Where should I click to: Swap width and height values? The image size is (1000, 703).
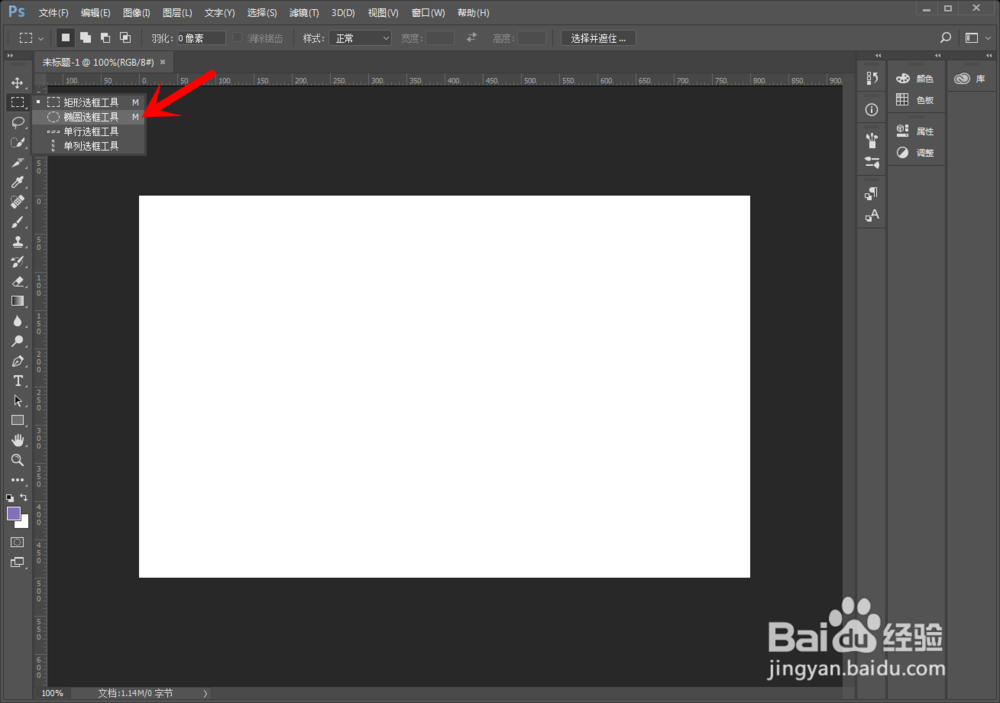[x=471, y=38]
